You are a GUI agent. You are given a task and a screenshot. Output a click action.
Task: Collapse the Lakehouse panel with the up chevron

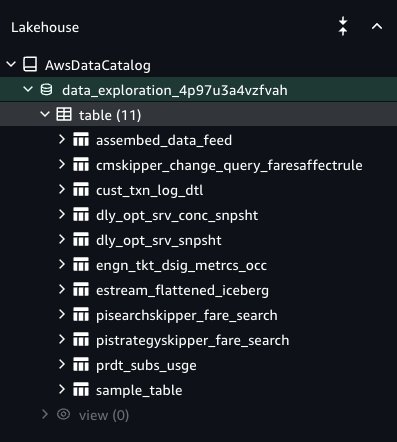377,26
